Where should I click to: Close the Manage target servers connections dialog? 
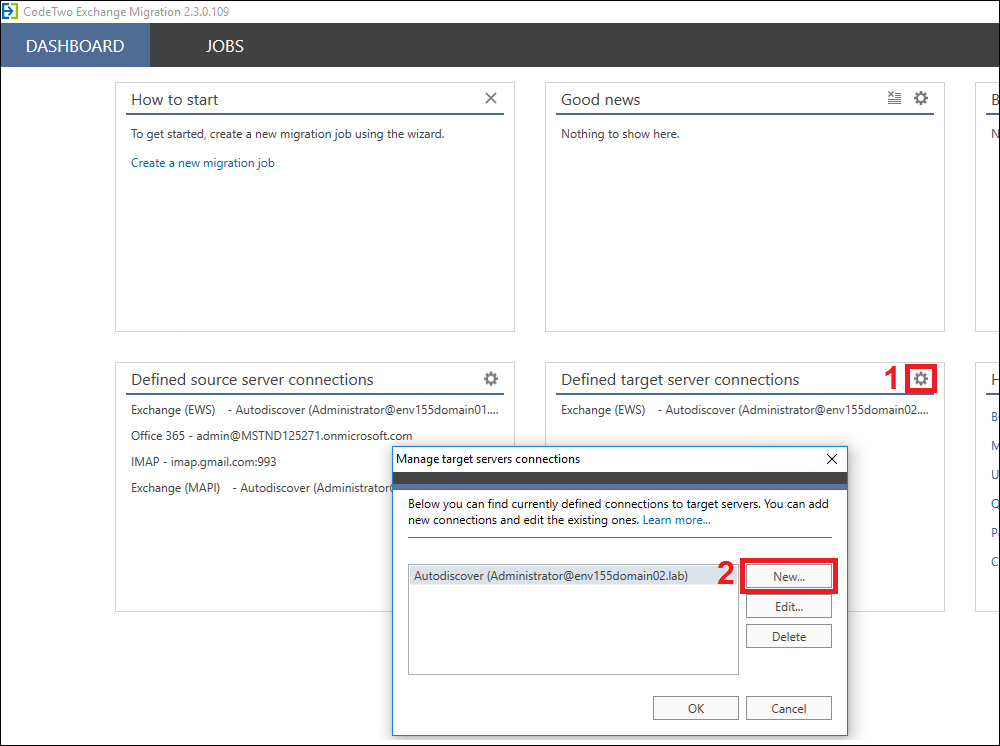[832, 459]
